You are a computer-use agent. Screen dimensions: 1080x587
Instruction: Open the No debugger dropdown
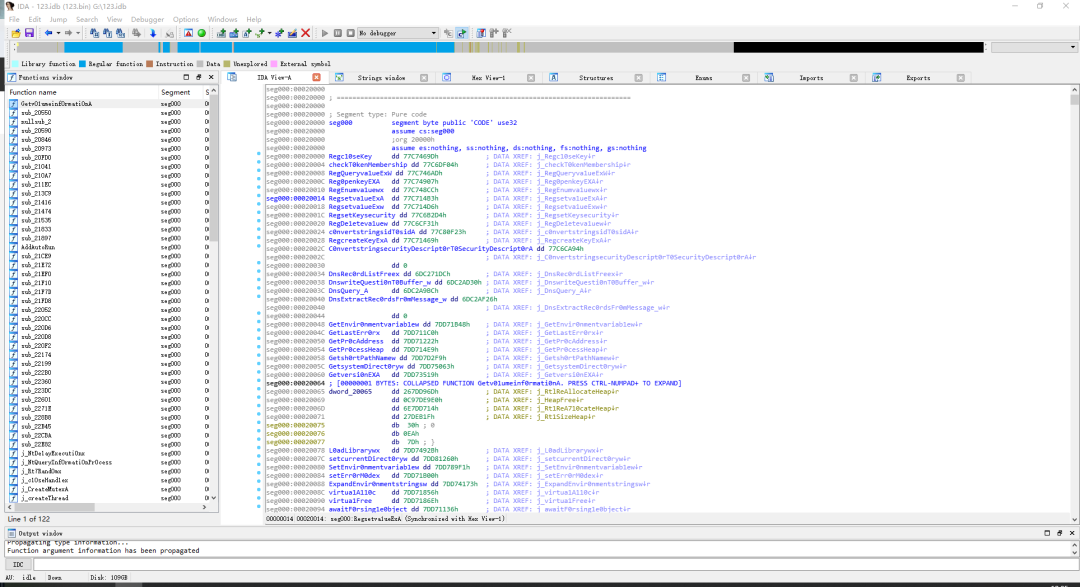(397, 33)
